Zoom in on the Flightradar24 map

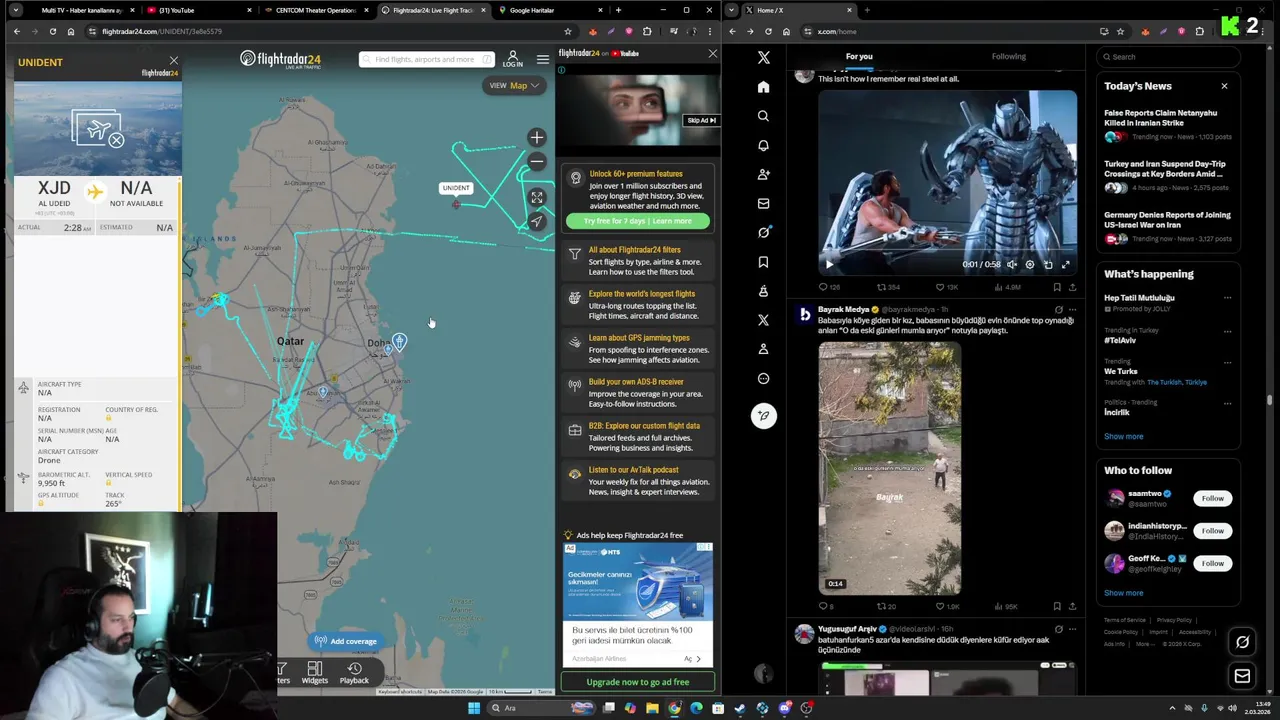click(x=537, y=138)
